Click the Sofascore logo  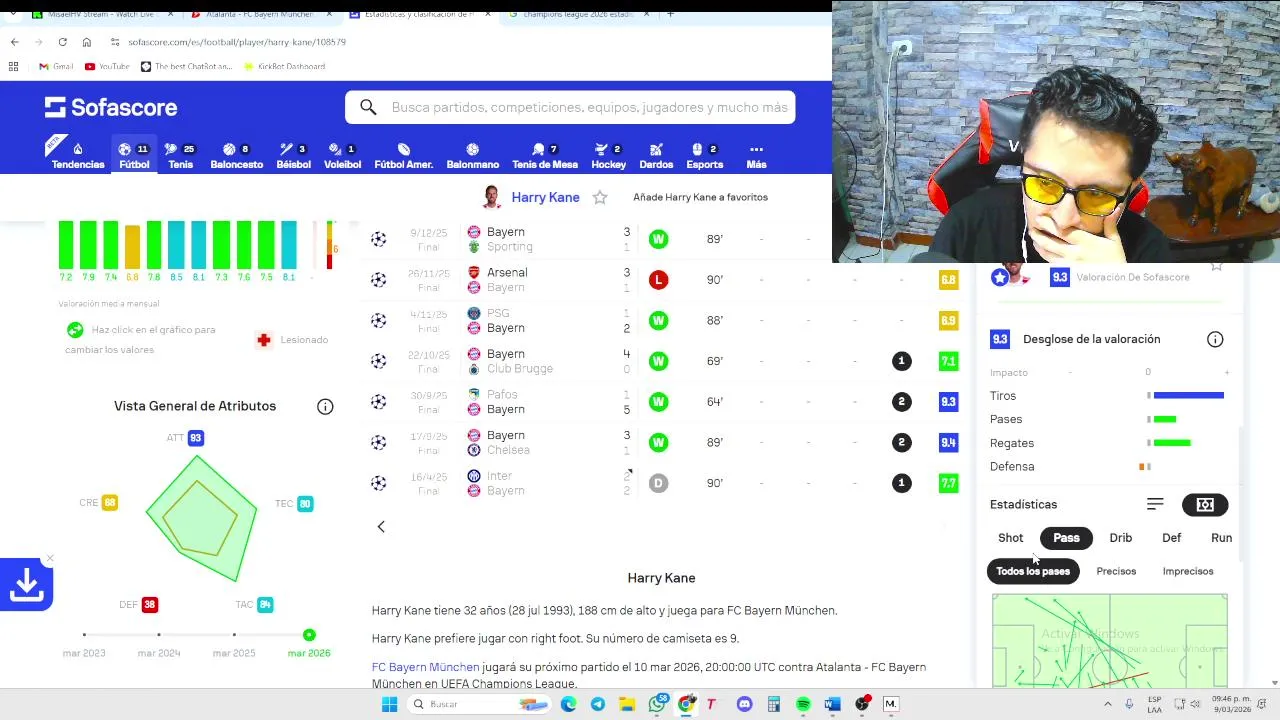[110, 107]
